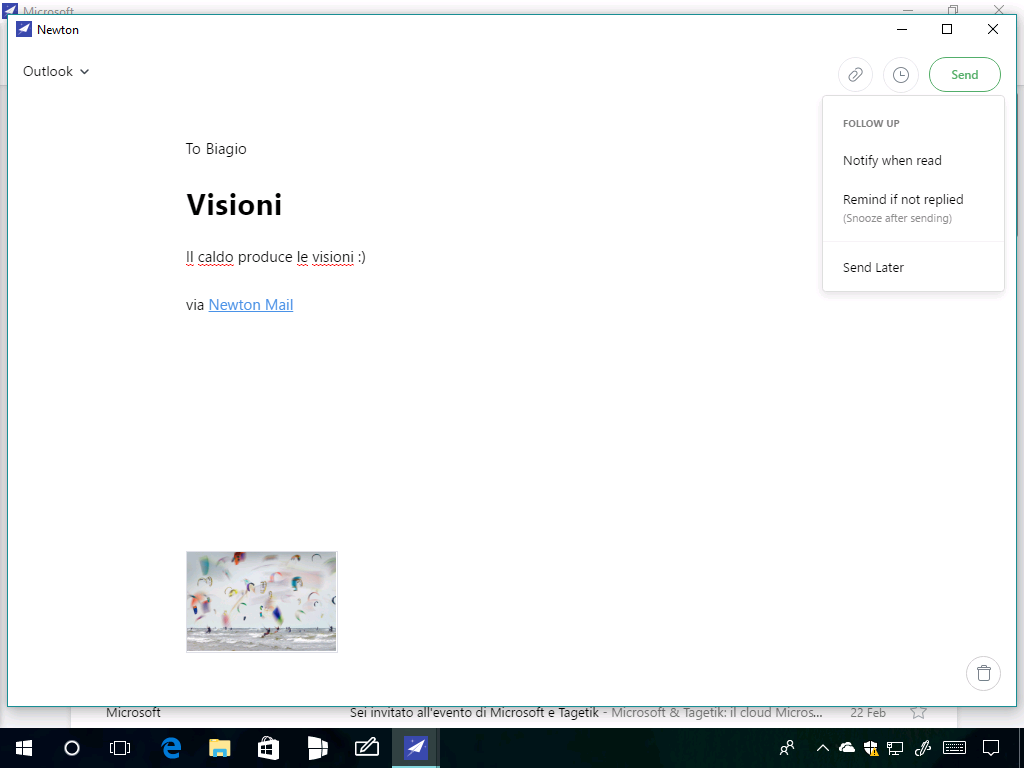Click the OneDrive cloud tray icon
Screen dimensions: 1024x768
[x=847, y=748]
